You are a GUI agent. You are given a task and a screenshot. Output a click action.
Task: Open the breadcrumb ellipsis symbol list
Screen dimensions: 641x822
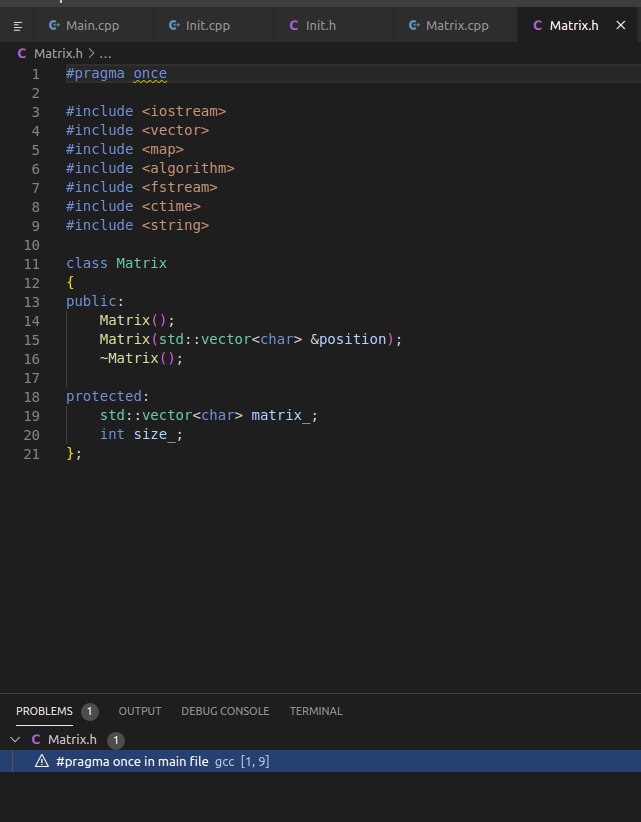pos(105,54)
